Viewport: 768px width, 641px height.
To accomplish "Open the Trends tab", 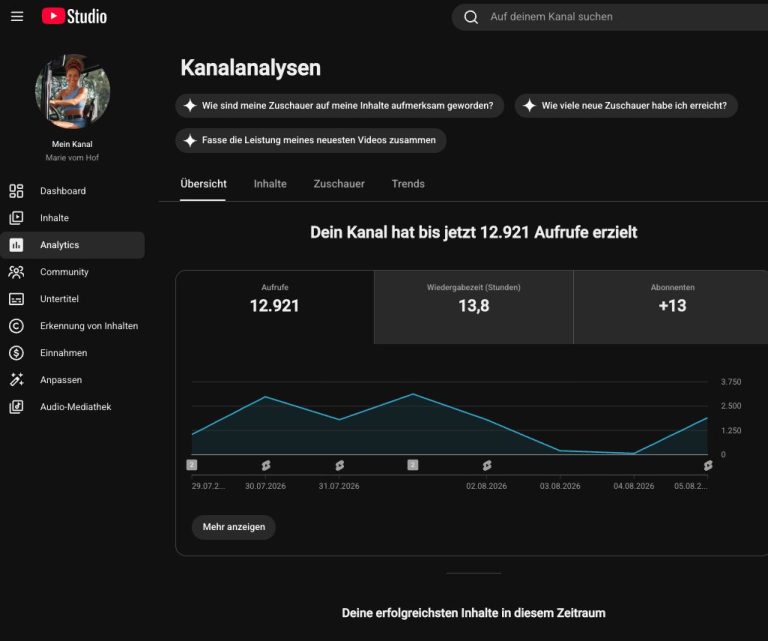I will pos(408,184).
